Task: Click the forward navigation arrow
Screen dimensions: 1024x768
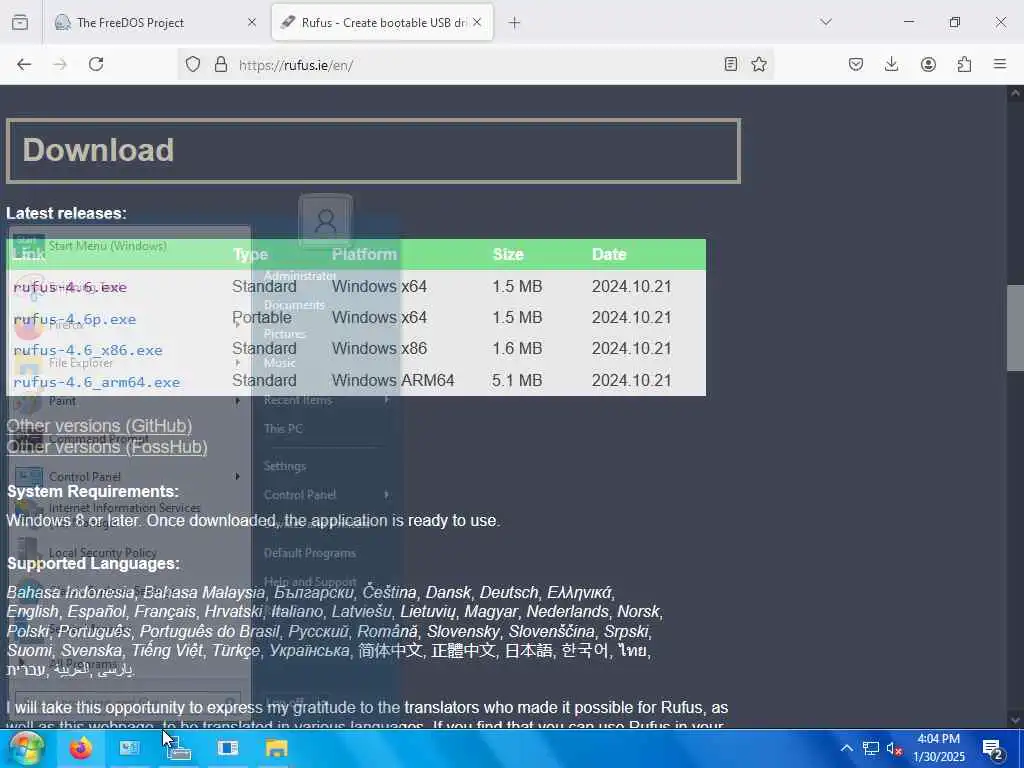Action: click(60, 64)
